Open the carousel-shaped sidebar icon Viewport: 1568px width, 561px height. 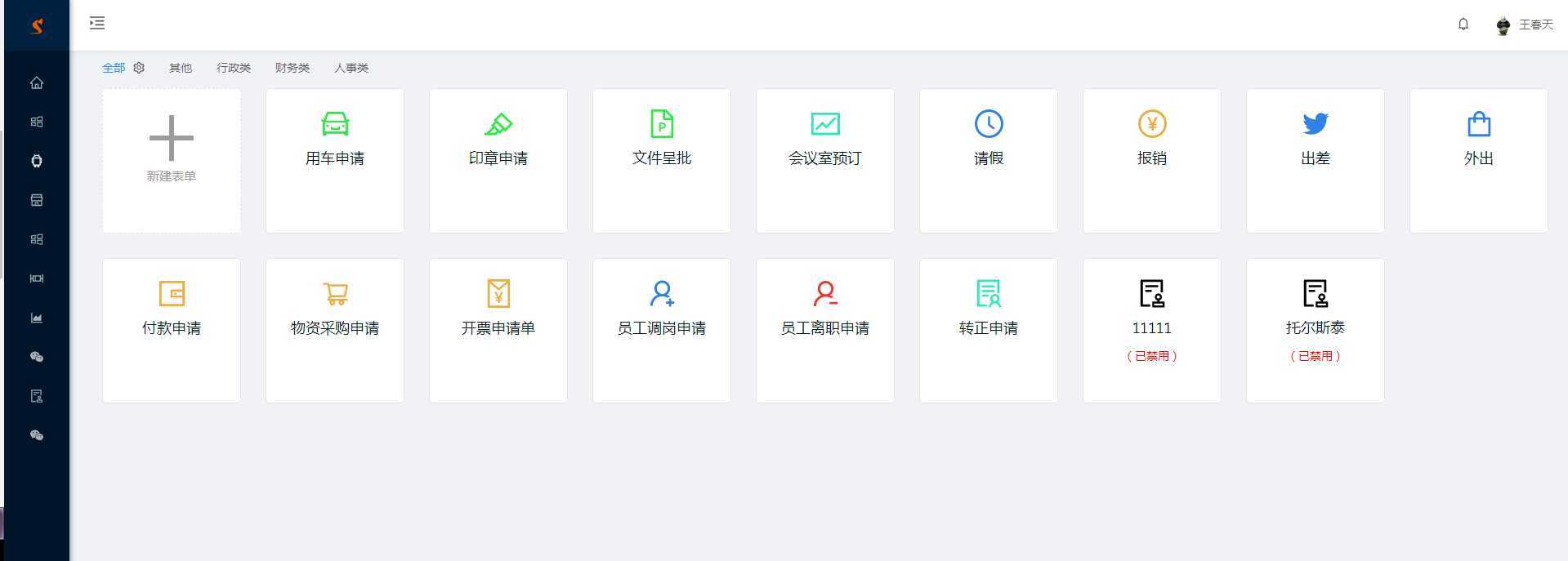[x=37, y=278]
